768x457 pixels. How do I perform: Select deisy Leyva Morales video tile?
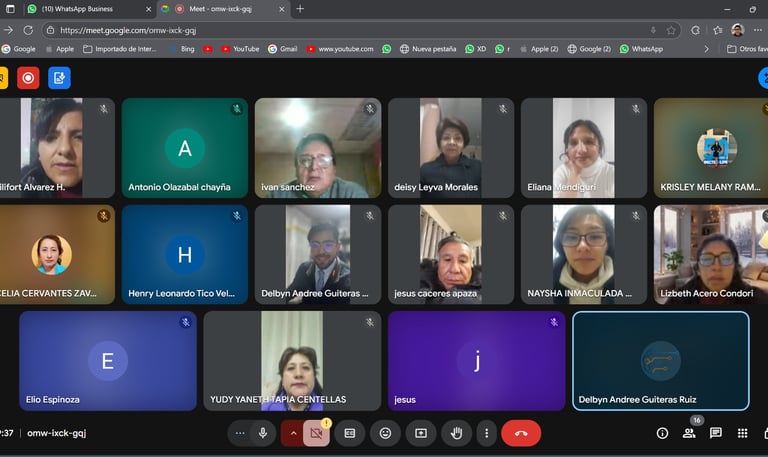click(x=451, y=148)
